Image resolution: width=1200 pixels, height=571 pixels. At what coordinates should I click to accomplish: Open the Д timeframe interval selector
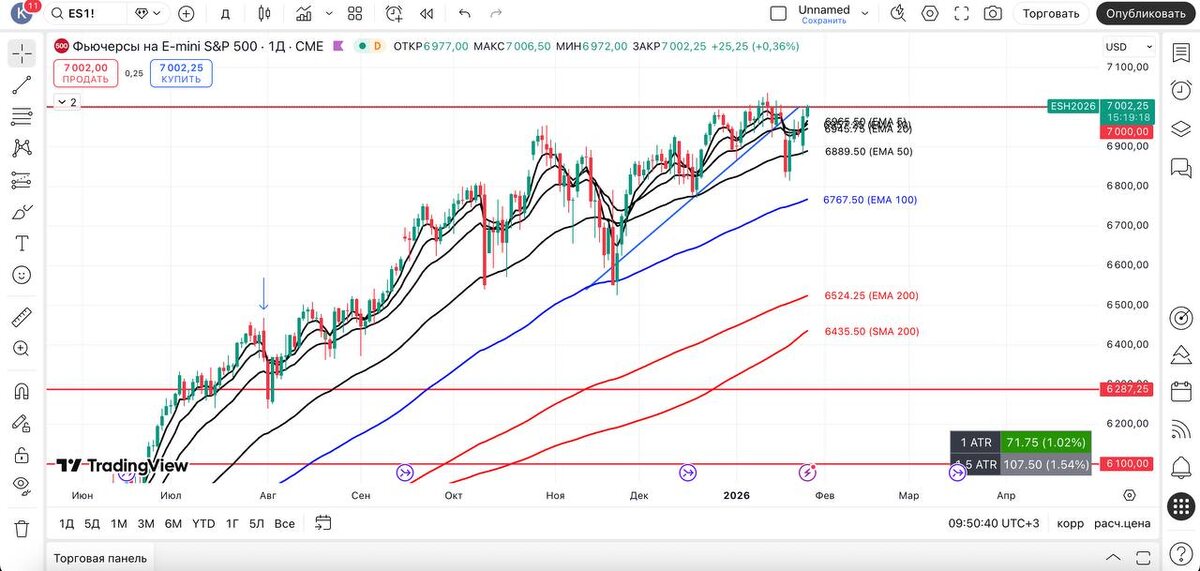click(x=225, y=13)
